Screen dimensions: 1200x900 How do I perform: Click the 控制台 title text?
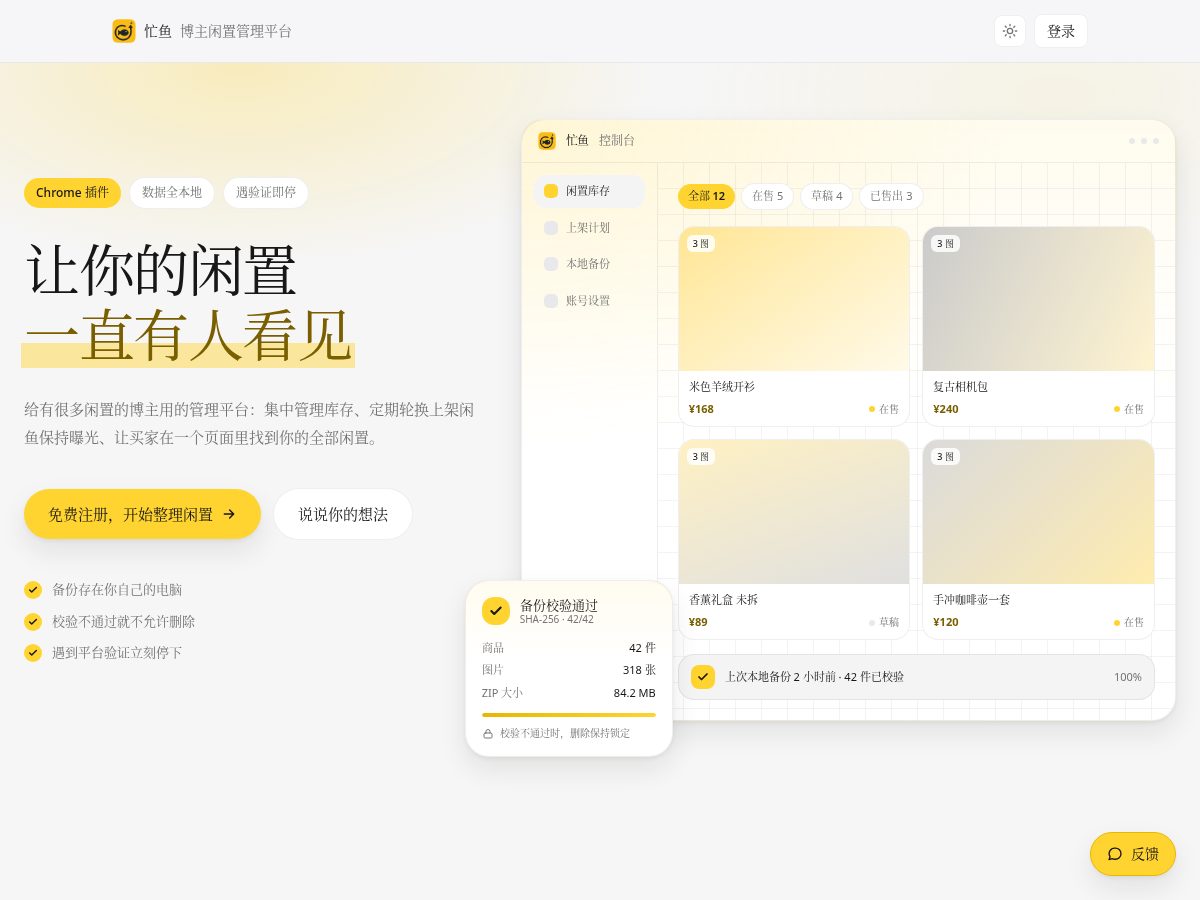coord(617,141)
